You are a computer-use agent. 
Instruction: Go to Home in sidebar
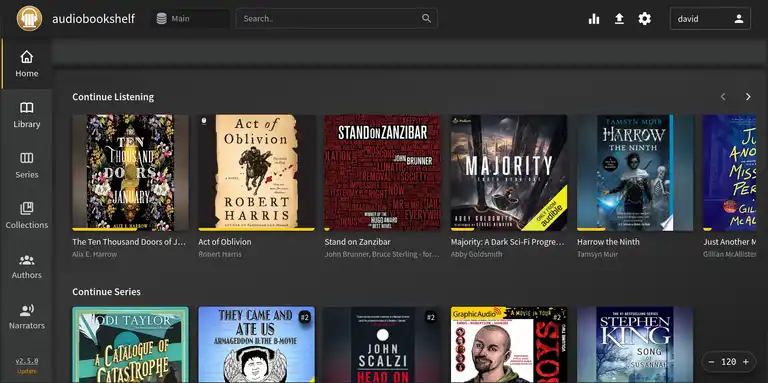point(26,64)
